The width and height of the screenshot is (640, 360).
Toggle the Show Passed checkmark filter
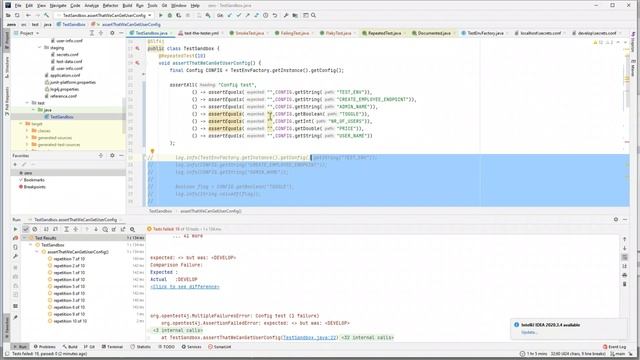pos(26,229)
